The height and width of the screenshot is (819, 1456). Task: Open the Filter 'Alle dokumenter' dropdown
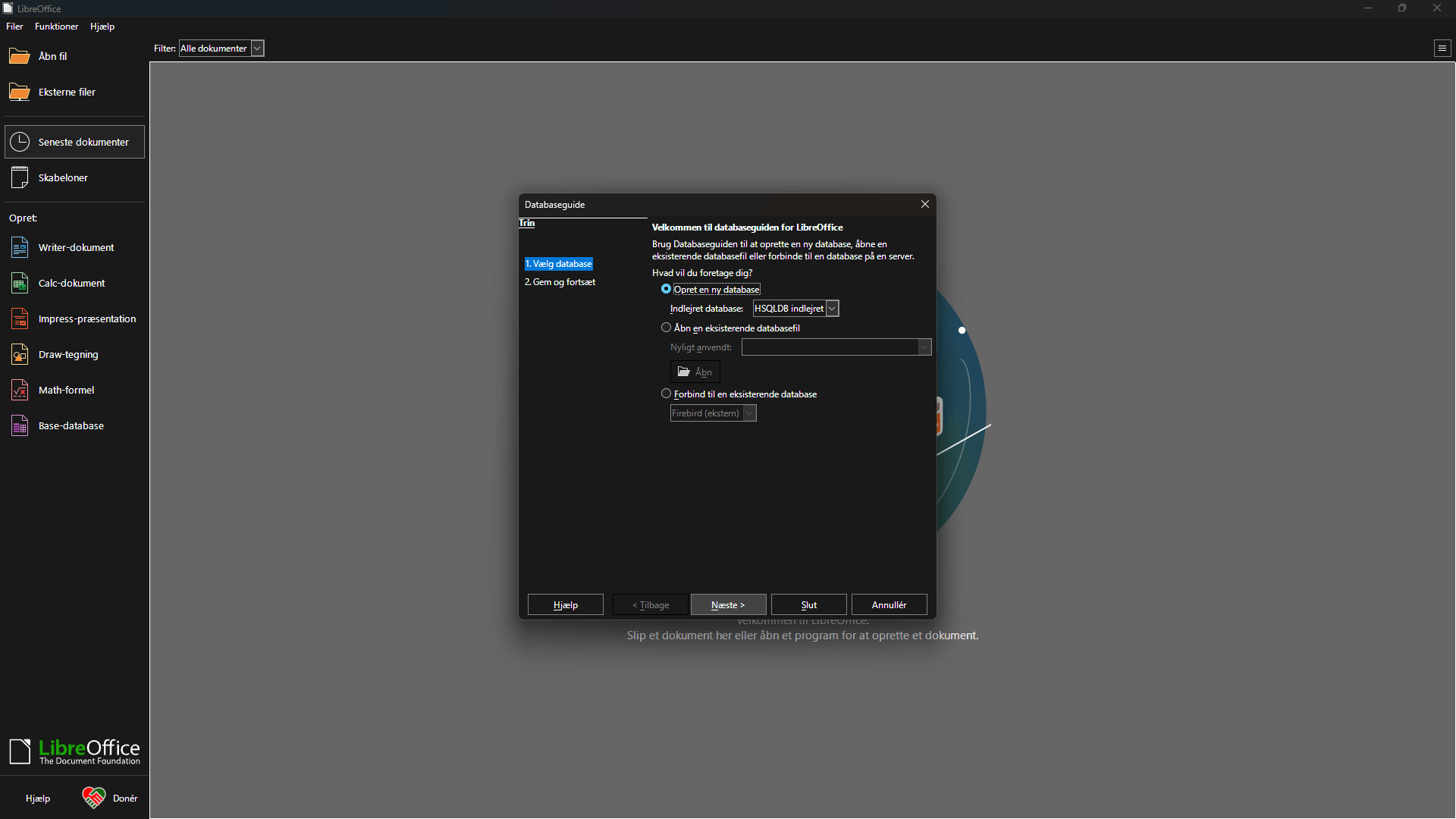[257, 48]
